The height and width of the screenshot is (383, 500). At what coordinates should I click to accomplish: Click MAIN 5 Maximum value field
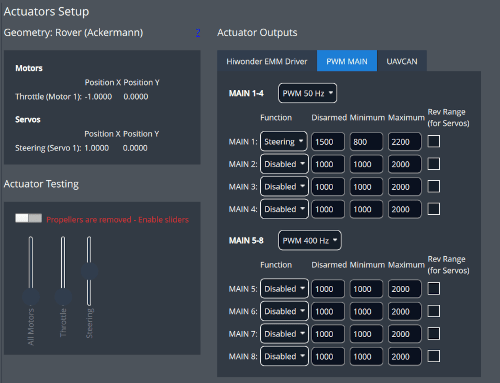(404, 289)
